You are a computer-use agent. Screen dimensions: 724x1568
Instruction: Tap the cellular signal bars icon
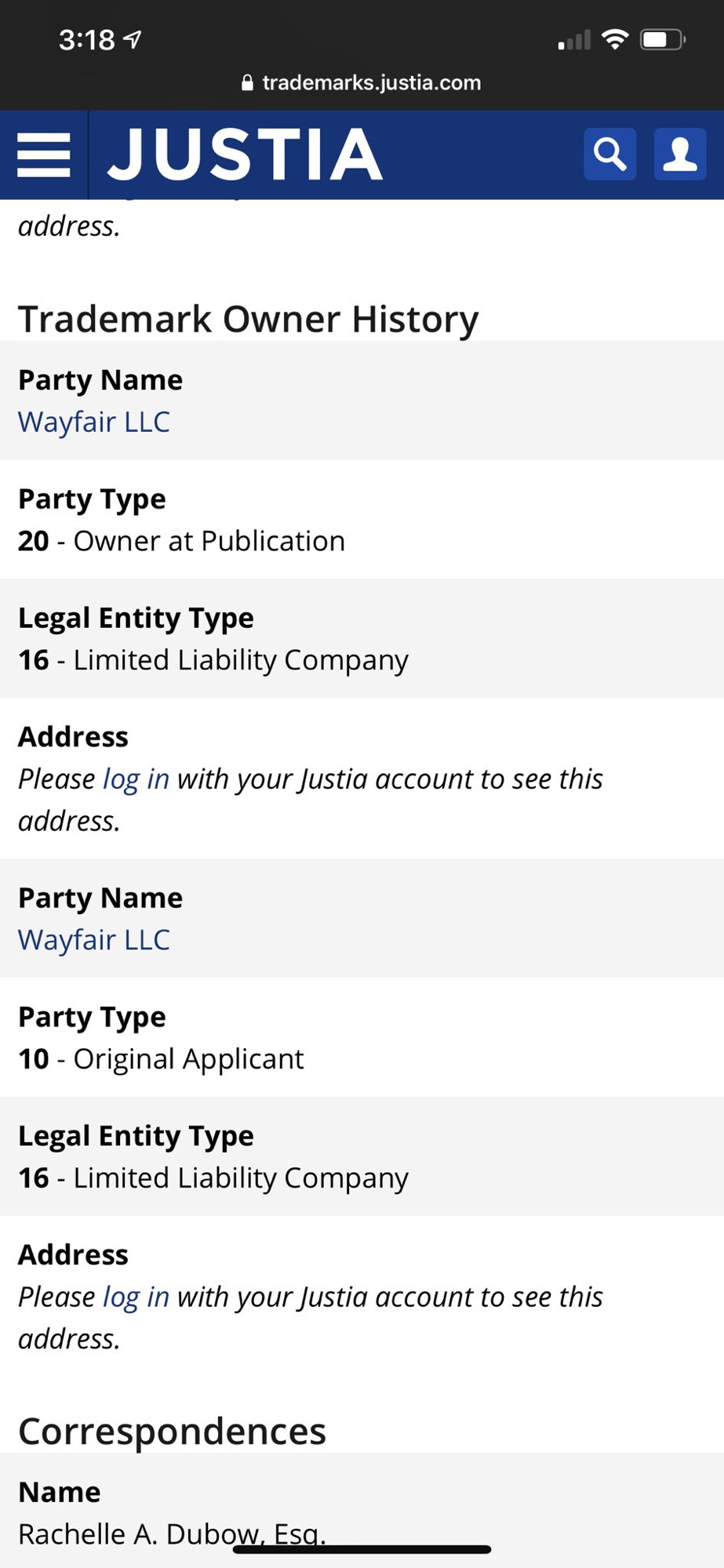(x=574, y=40)
